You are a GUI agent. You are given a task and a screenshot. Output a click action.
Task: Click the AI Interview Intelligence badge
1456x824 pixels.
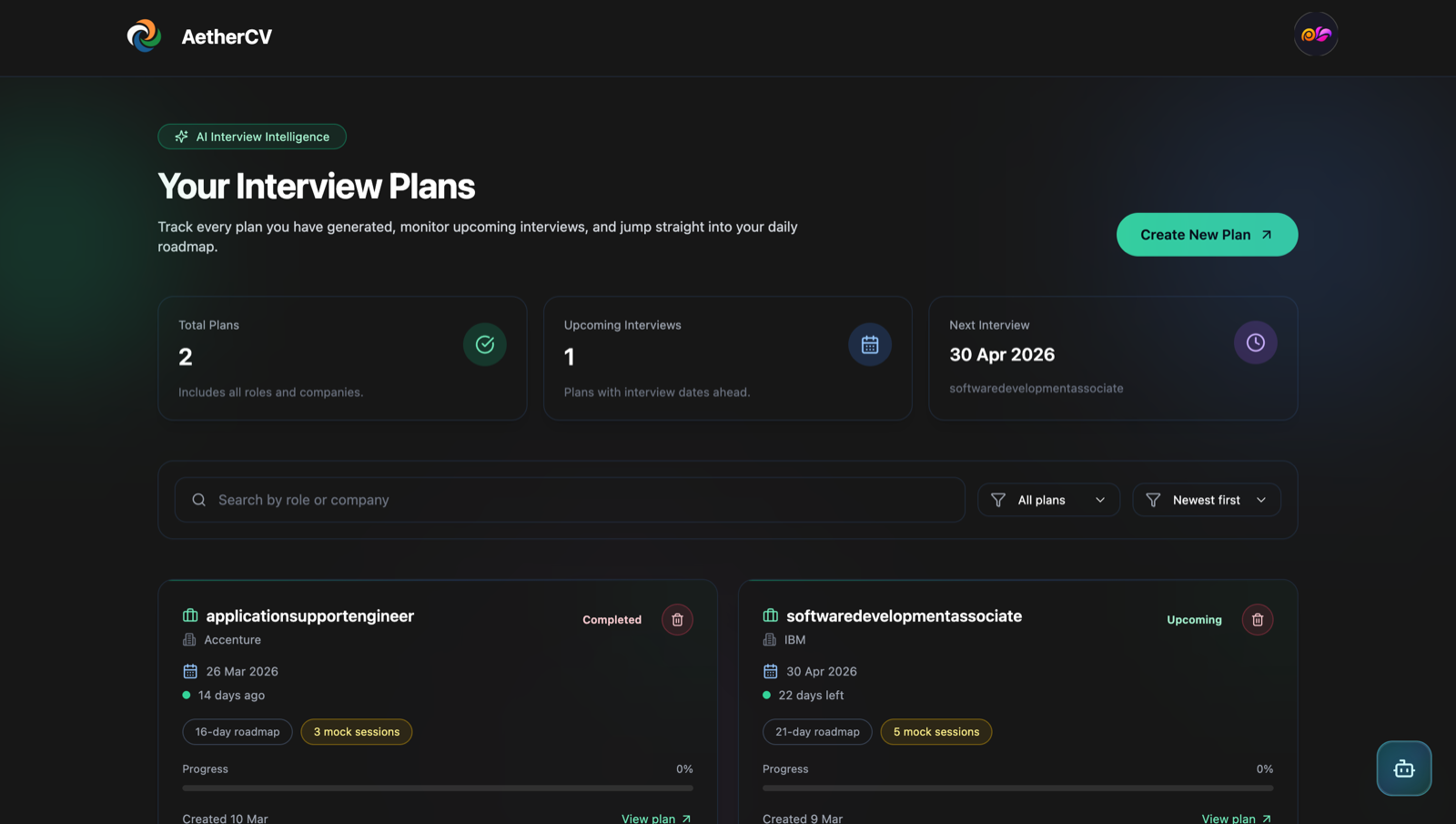tap(252, 137)
